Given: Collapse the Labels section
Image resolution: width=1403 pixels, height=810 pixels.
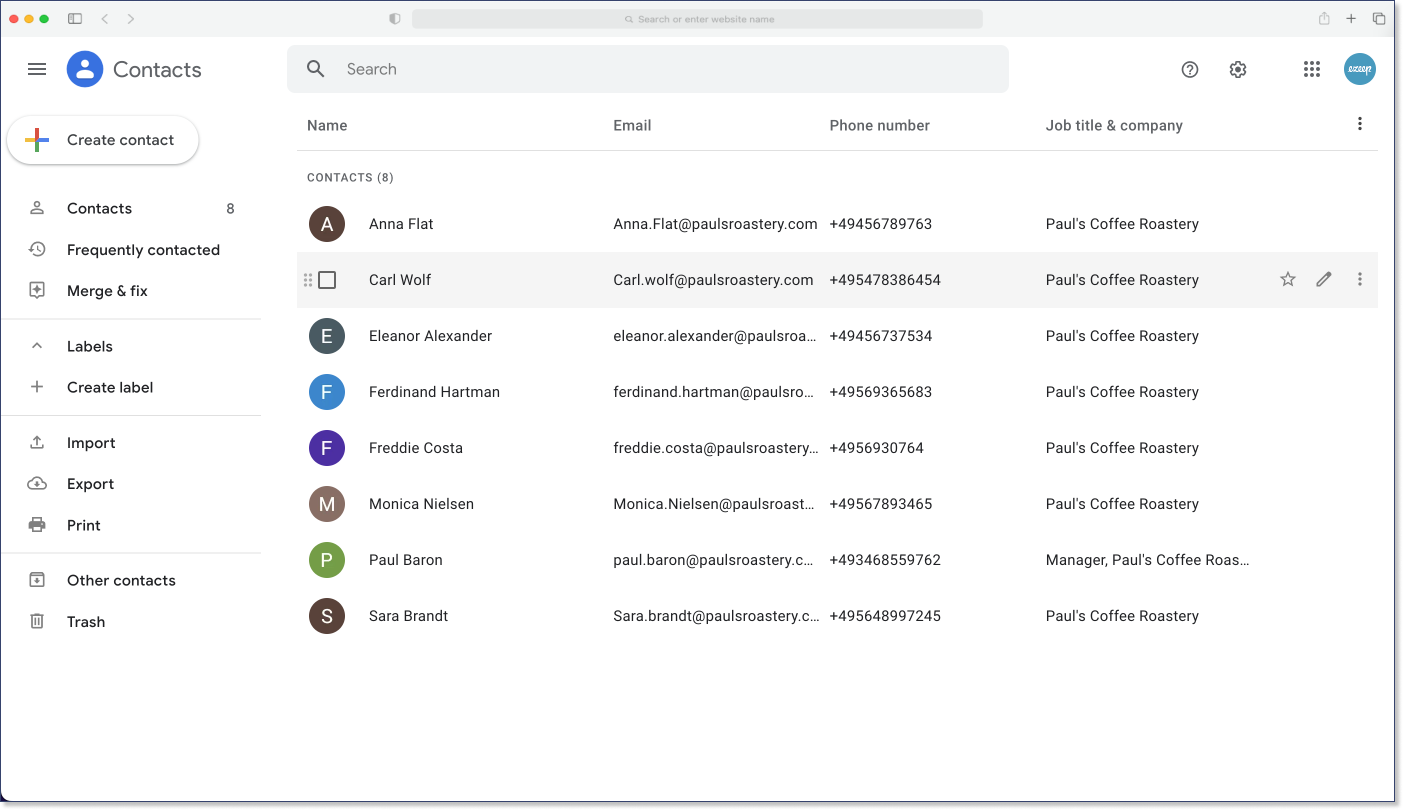Looking at the screenshot, I should pos(37,345).
